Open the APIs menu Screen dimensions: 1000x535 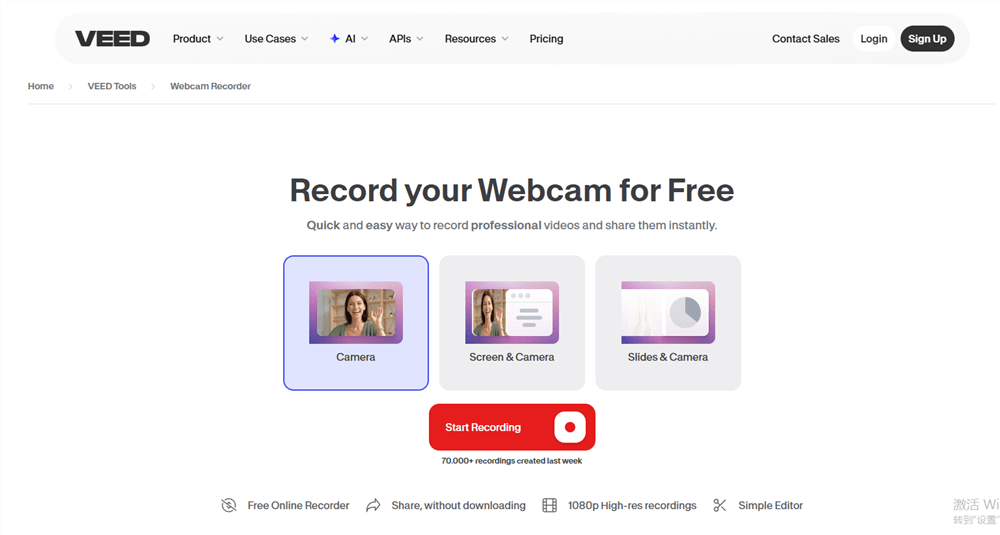click(406, 39)
